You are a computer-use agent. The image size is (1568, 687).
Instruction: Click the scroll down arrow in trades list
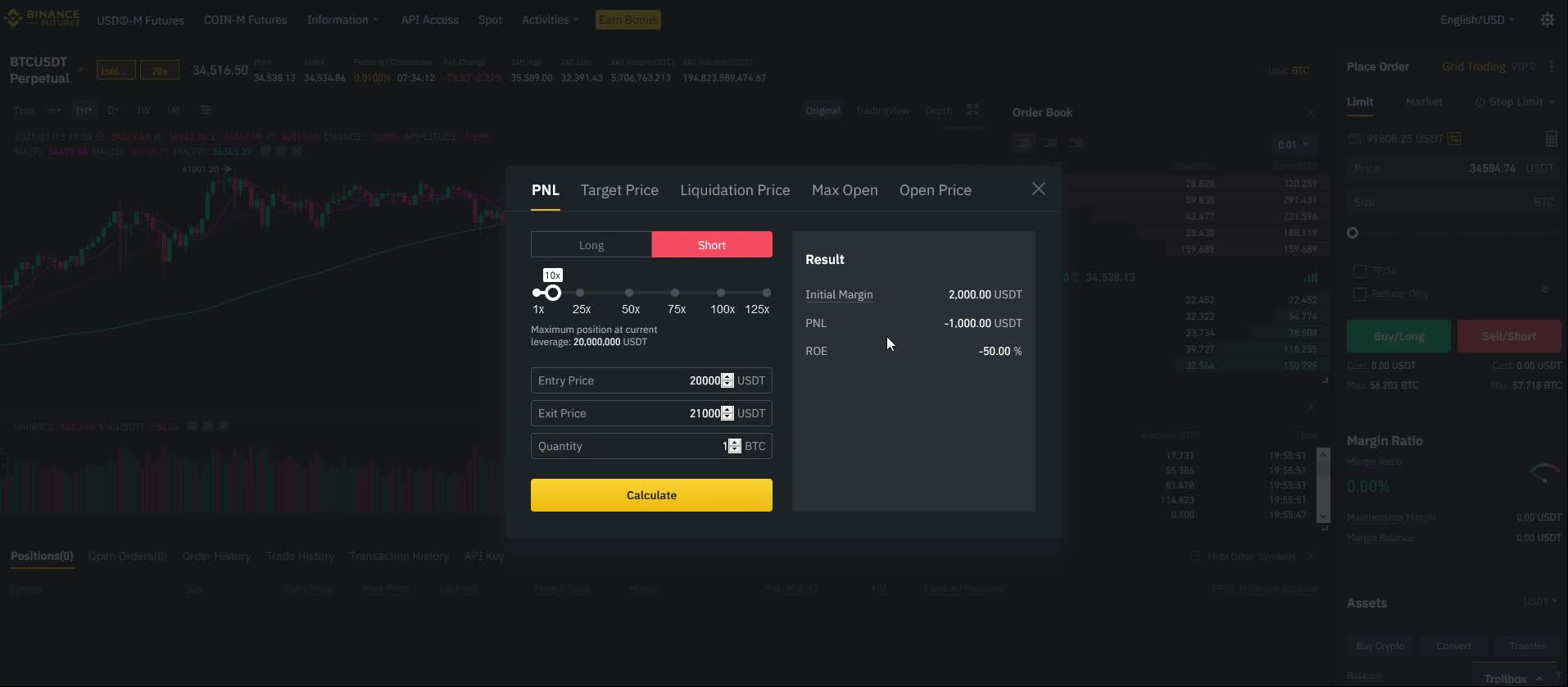[1323, 516]
